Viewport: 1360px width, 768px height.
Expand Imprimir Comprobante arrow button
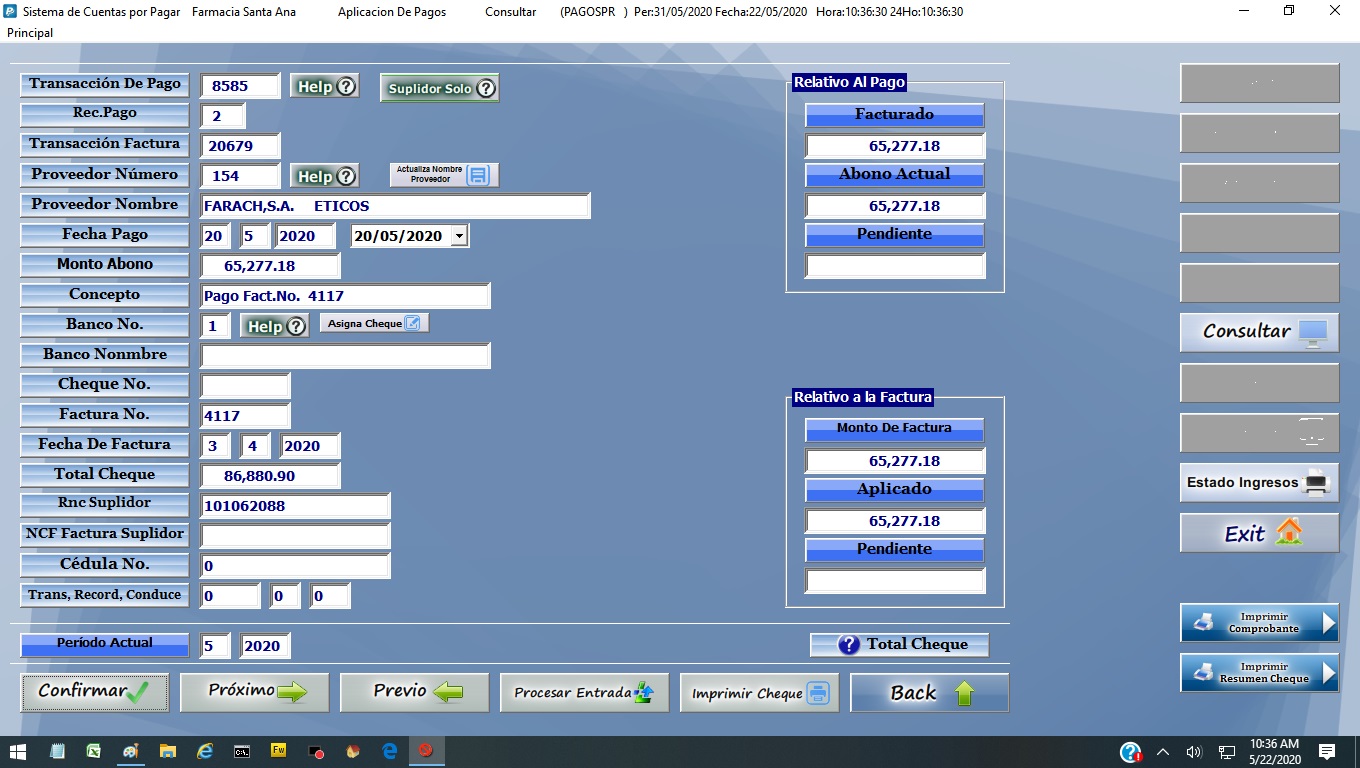[x=1327, y=623]
